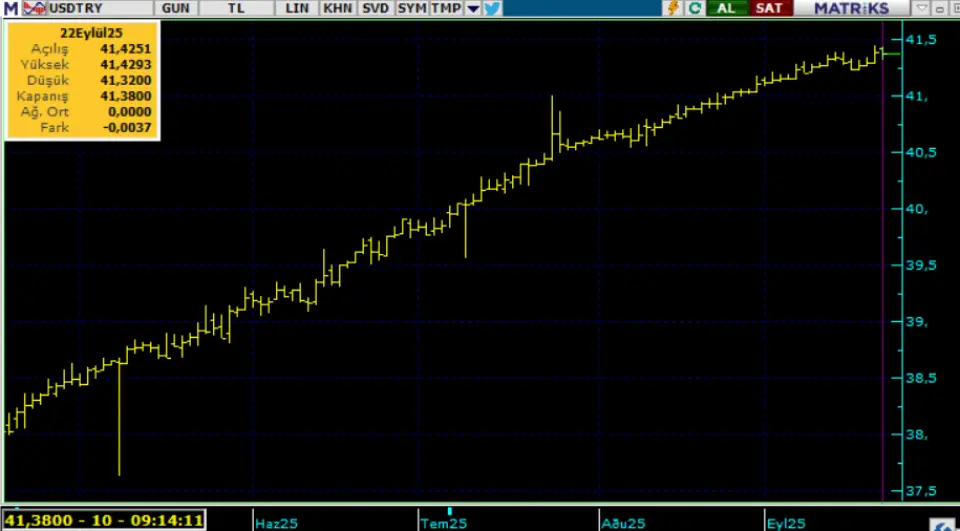
Task: Click the 38, price axis label
Action: [x=917, y=434]
